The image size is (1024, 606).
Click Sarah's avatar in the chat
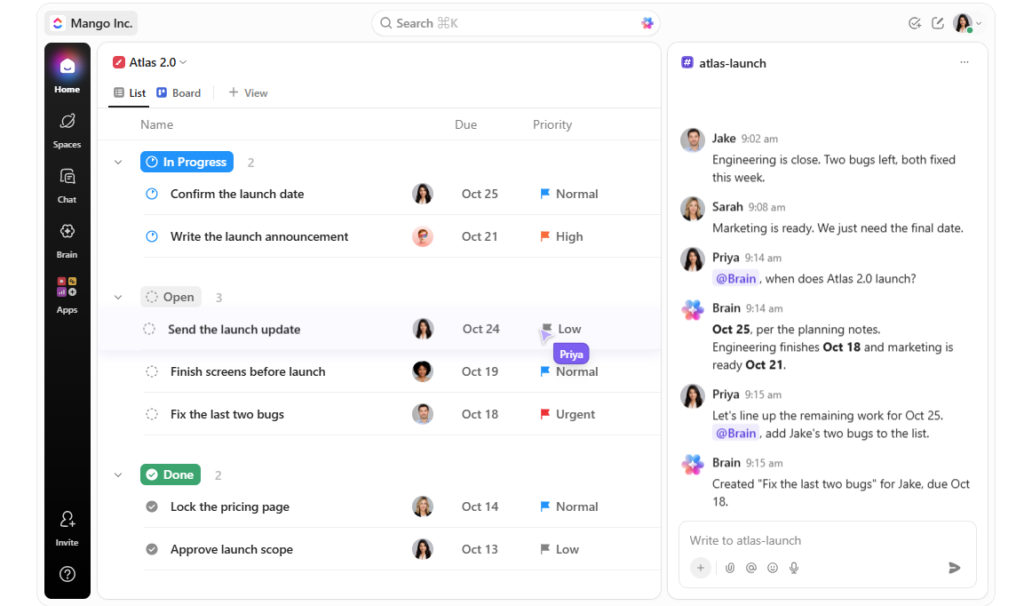[x=693, y=208]
